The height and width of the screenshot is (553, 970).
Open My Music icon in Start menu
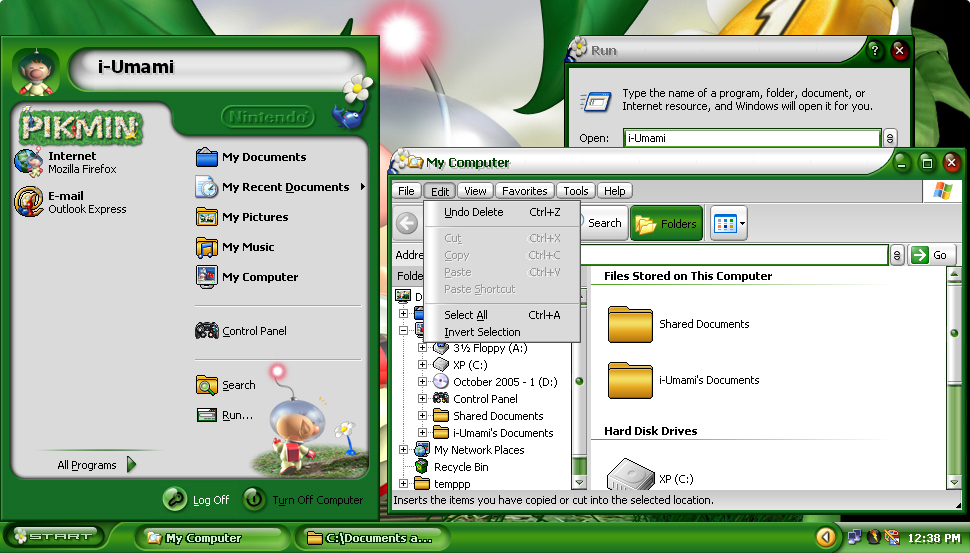click(x=206, y=247)
